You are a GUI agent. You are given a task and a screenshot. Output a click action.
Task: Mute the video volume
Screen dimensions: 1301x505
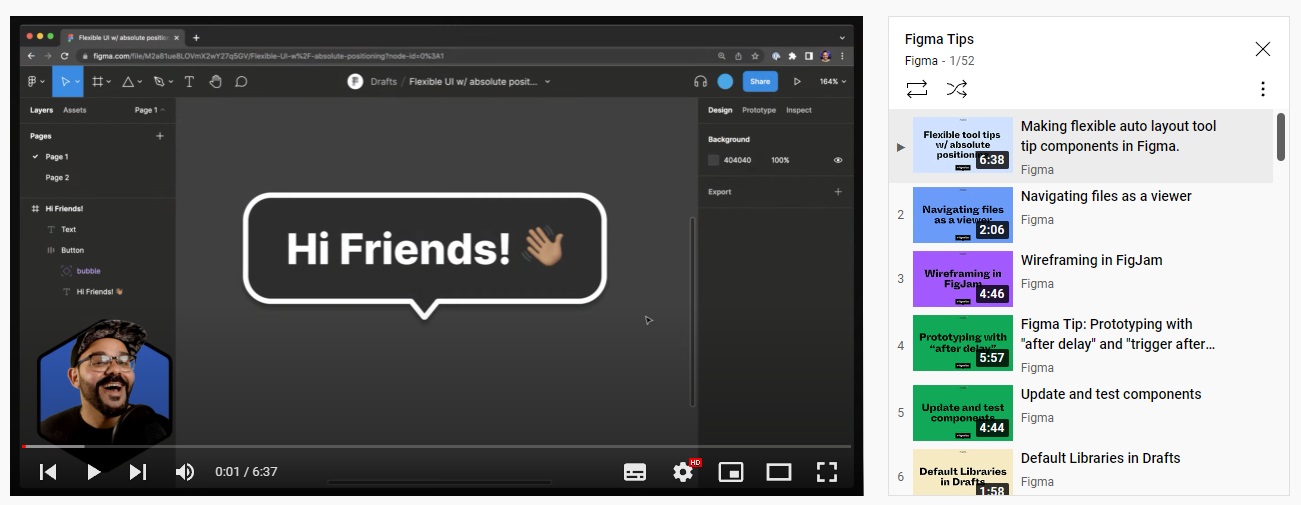(185, 472)
